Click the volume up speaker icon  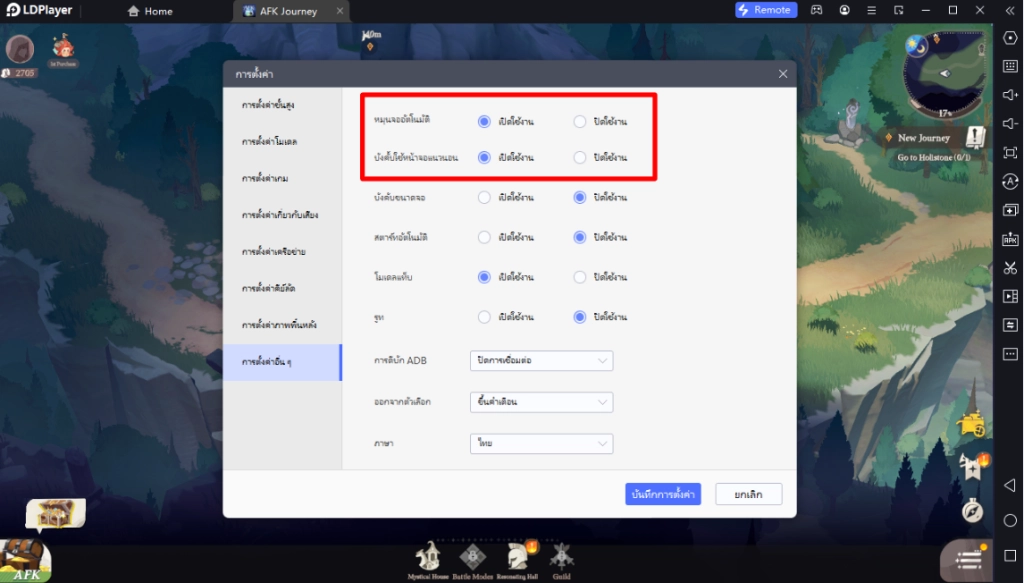(1010, 95)
